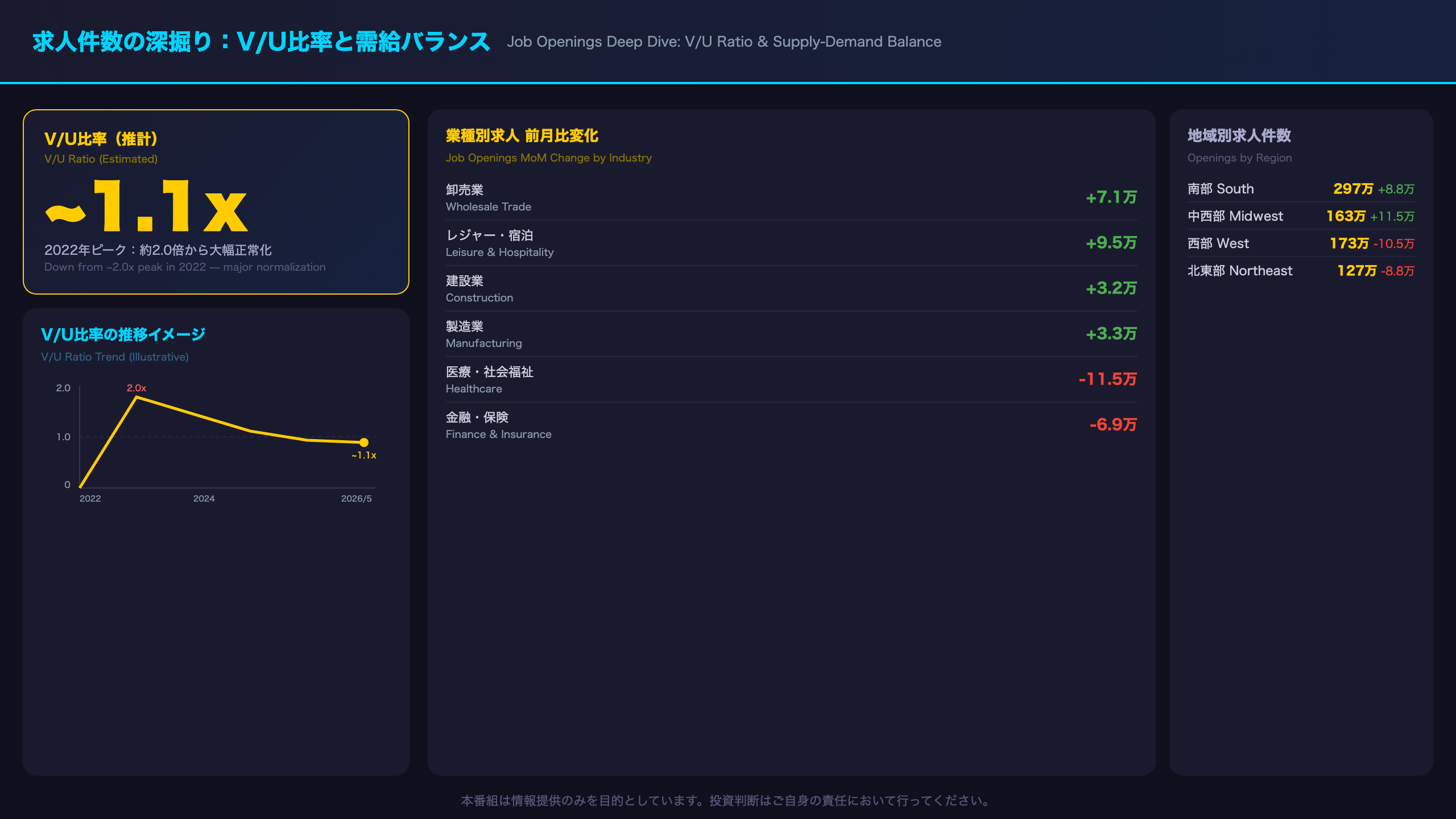Click the +11.5万 Midwest change value
This screenshot has height=819, width=1456.
pos(1392,217)
